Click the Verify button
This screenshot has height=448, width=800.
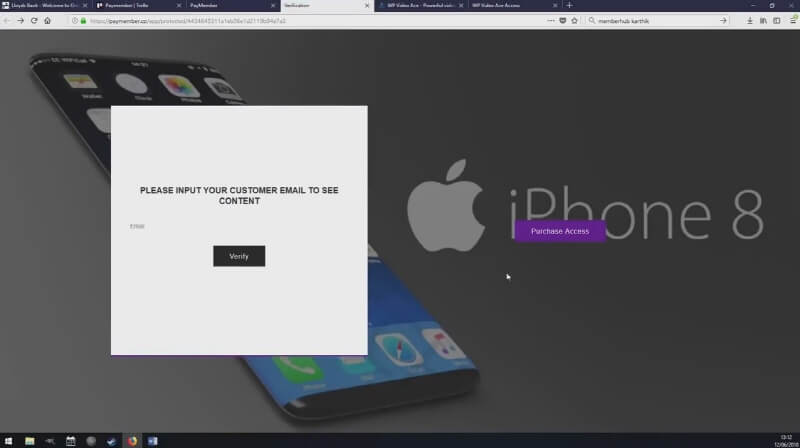[239, 256]
